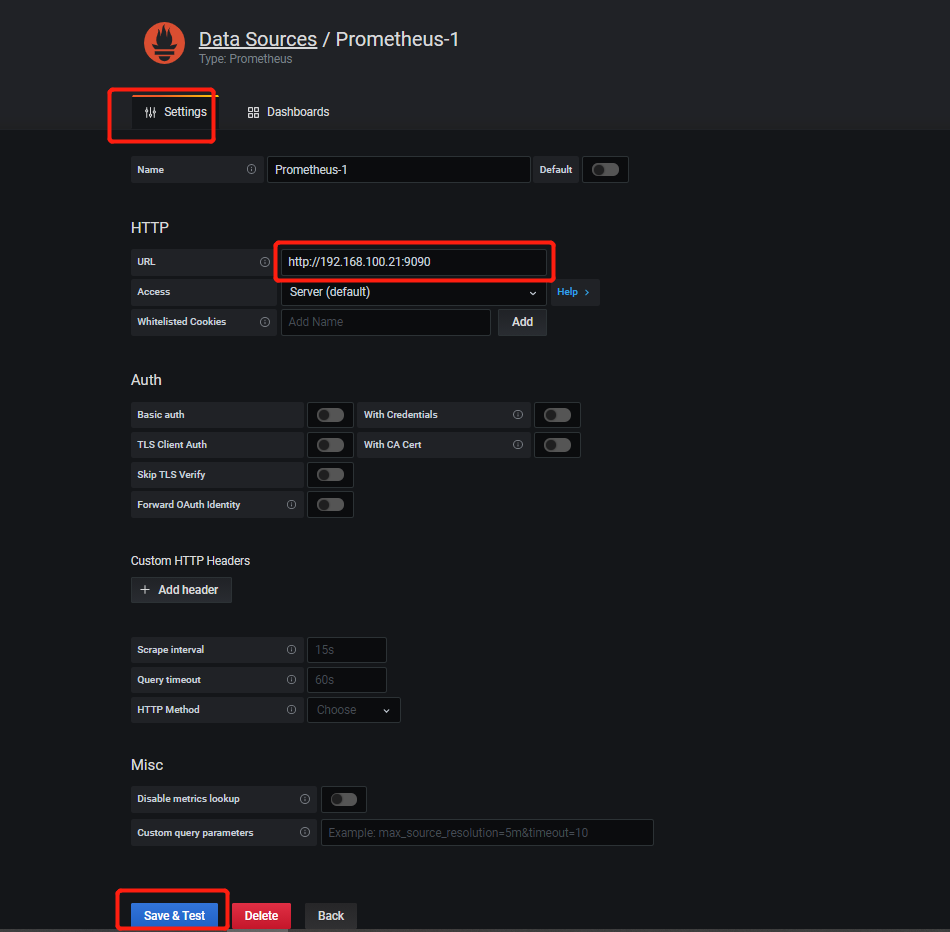Enable the With Credentials switch
Image resolution: width=950 pixels, height=932 pixels.
pos(557,415)
